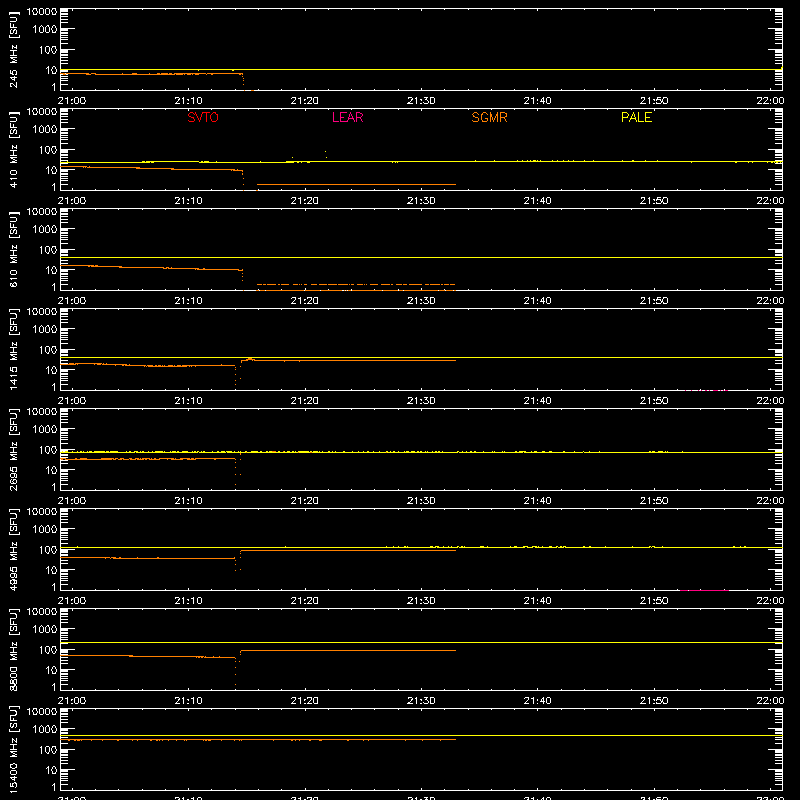The image size is (800, 800).
Task: Click the 10000 y-axis value on 245 MHz plot
Action: coord(42,12)
